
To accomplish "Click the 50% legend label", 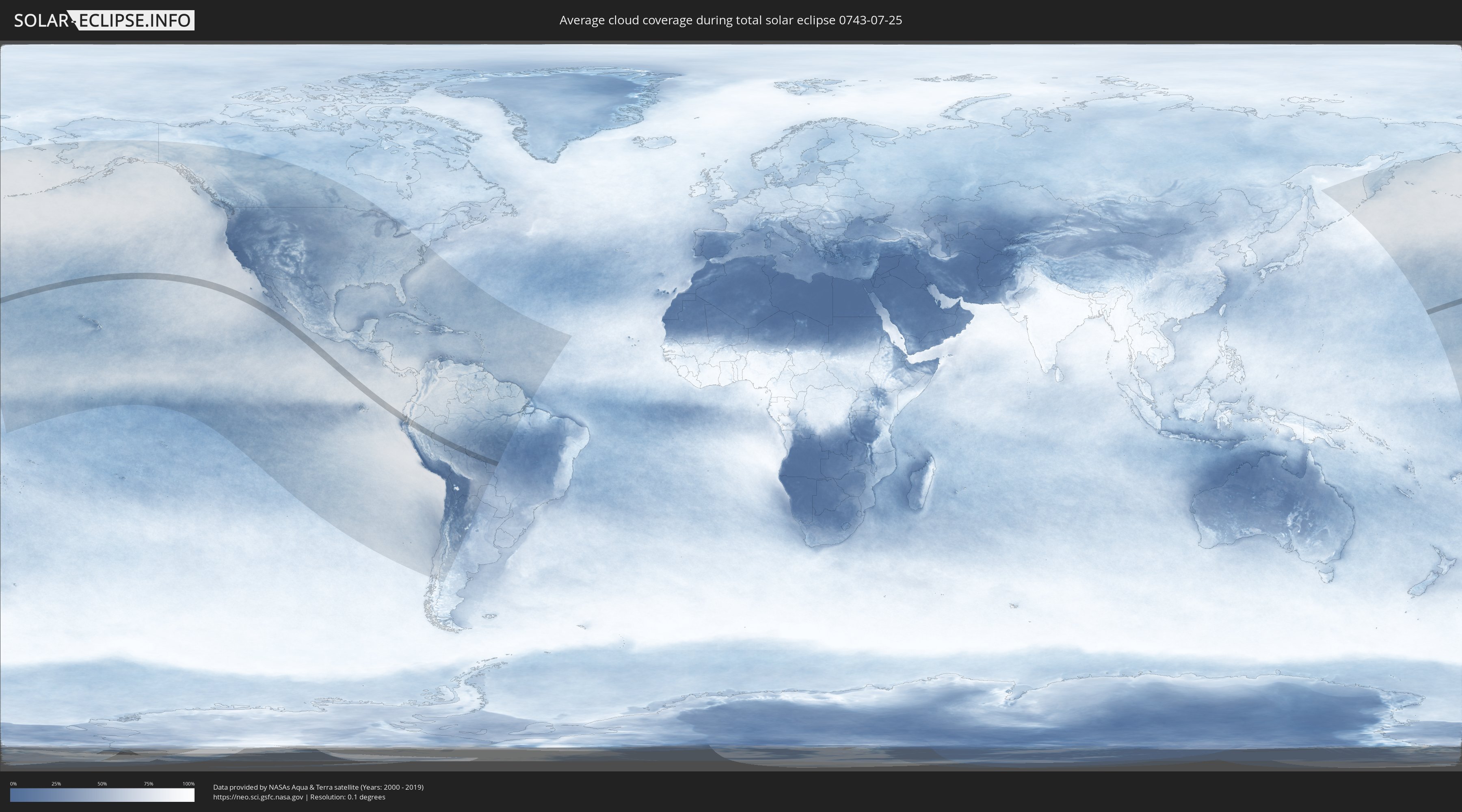I will pos(102,784).
